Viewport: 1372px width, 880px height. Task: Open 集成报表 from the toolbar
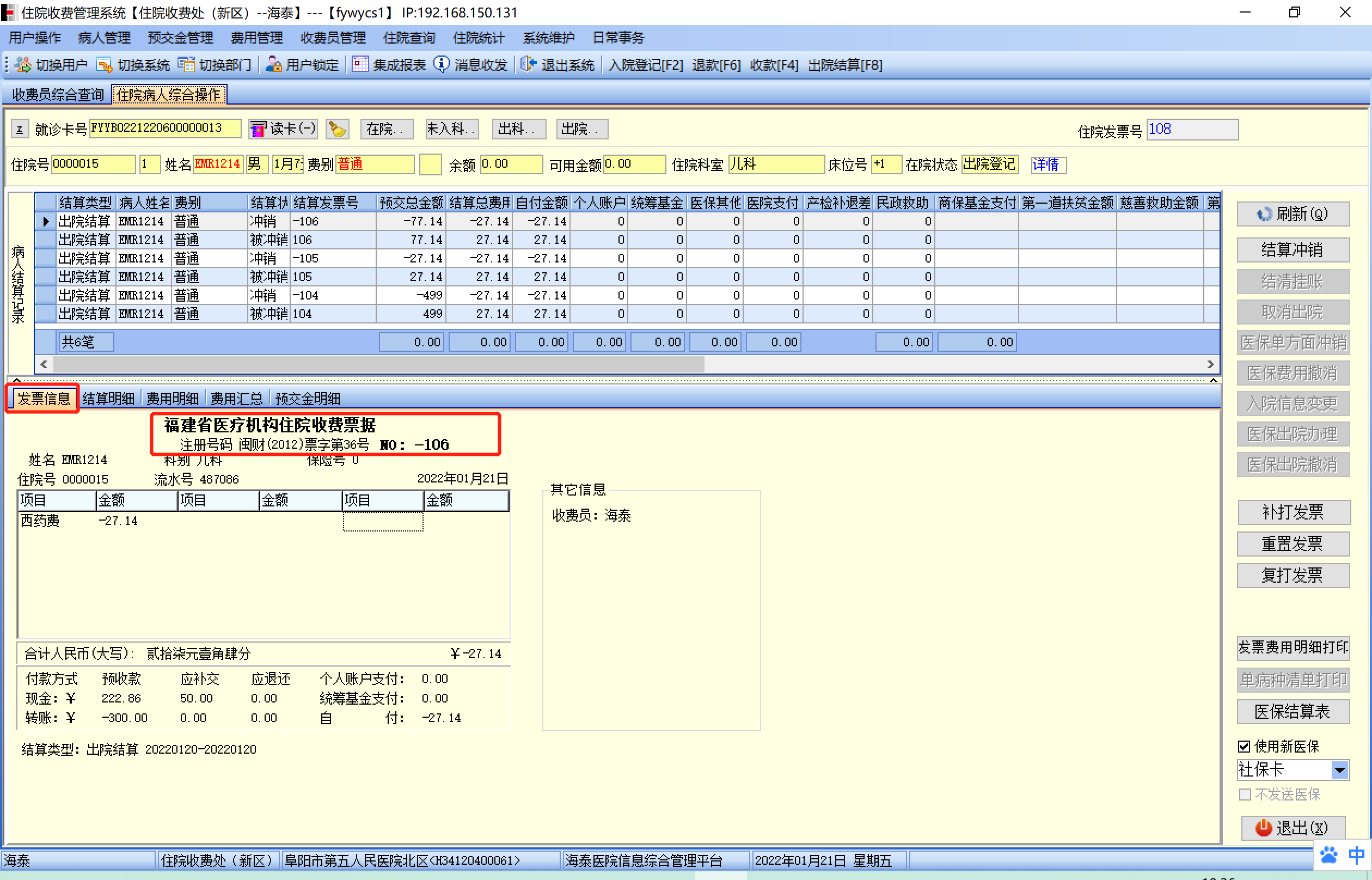[360, 65]
